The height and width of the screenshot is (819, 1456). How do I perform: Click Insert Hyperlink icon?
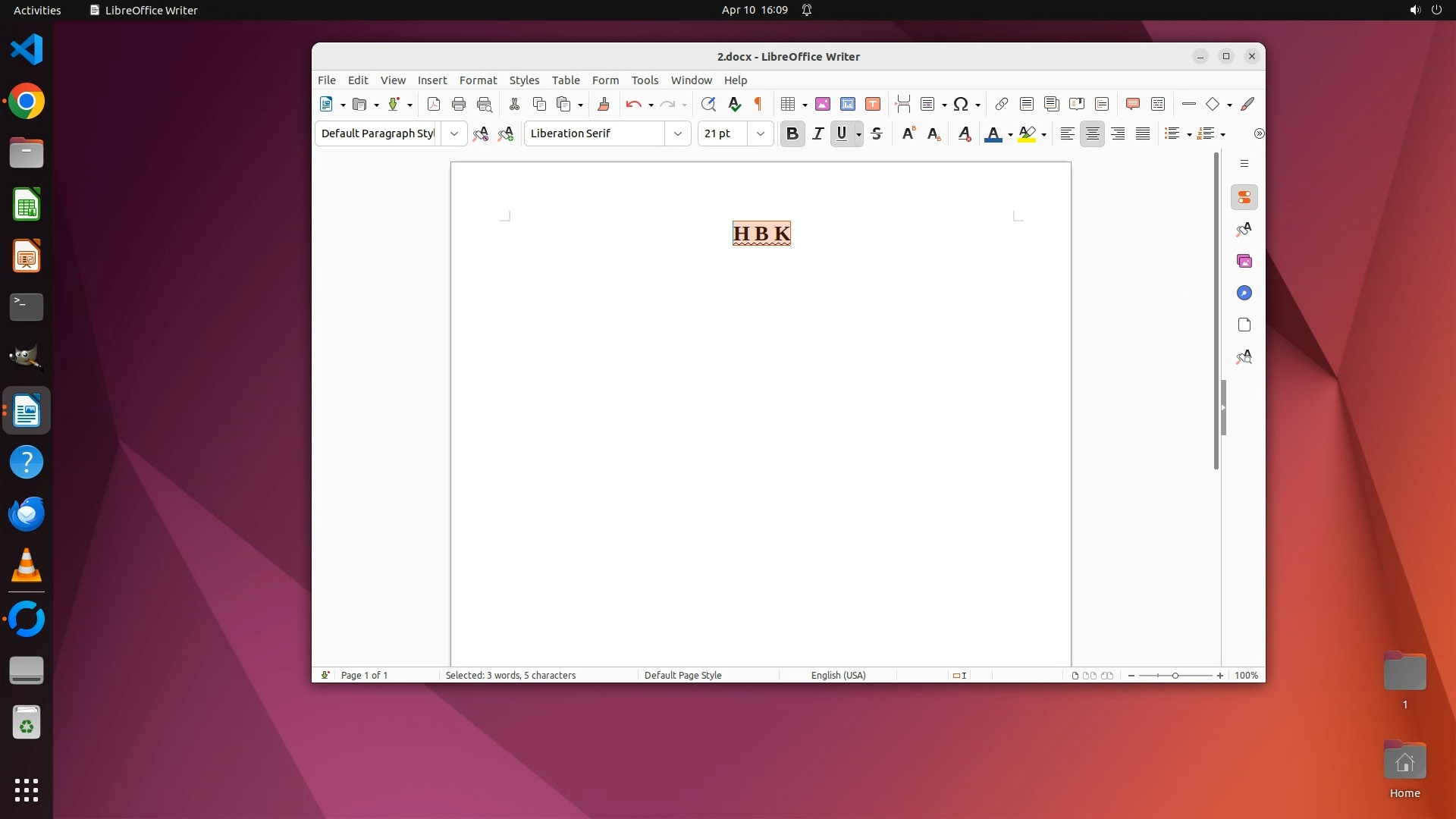(x=1001, y=105)
